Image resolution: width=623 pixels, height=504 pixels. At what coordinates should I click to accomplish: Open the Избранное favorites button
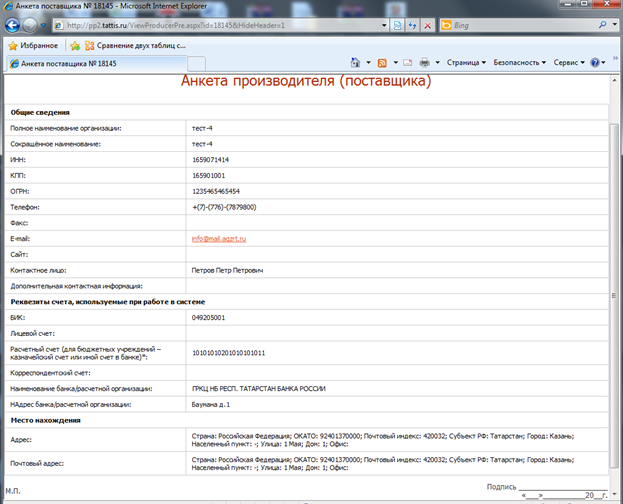click(x=33, y=46)
